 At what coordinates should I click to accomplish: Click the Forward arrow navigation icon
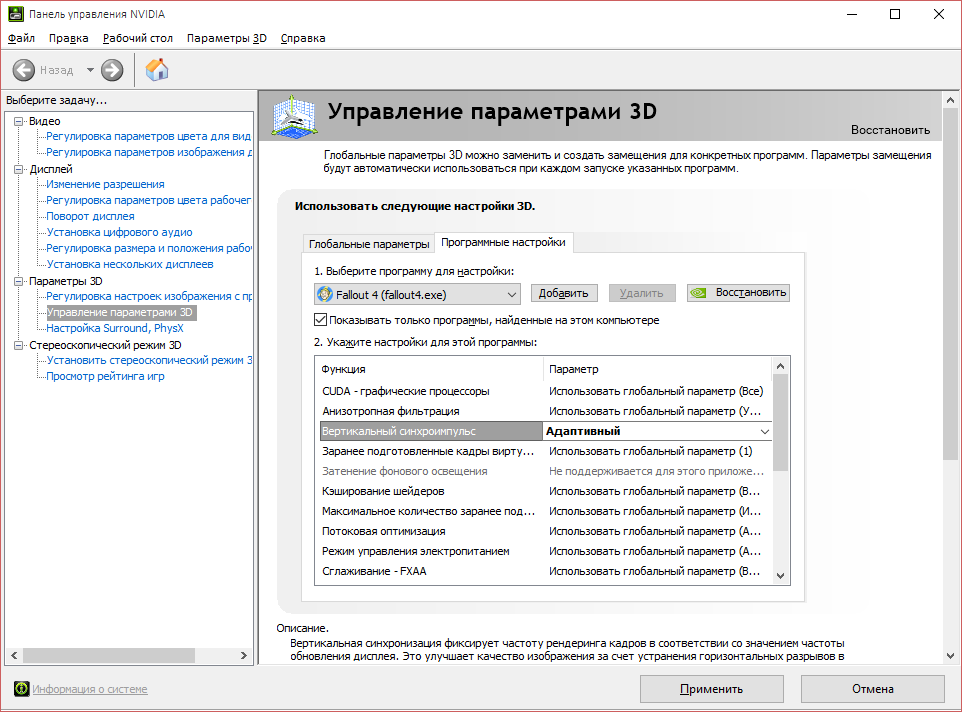(x=112, y=70)
